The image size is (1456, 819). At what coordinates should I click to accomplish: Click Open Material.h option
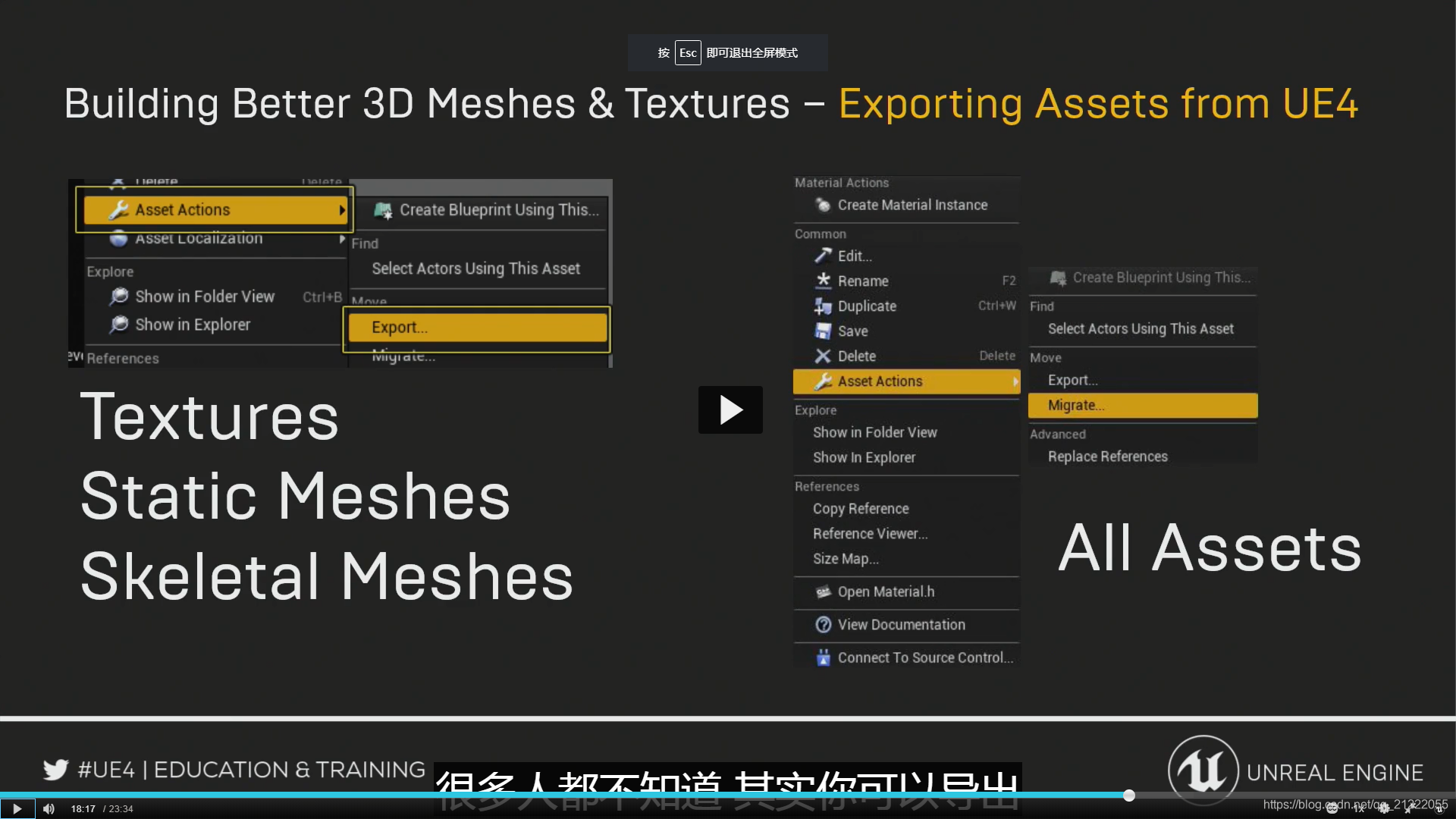(x=886, y=591)
